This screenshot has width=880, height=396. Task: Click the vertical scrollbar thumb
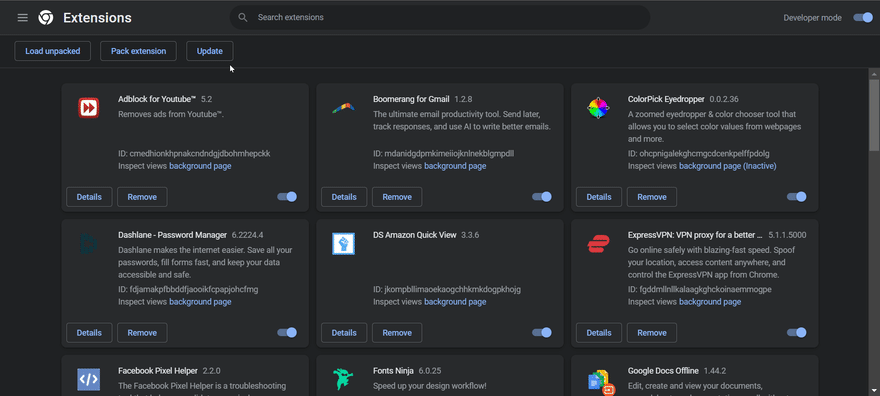coord(874,115)
